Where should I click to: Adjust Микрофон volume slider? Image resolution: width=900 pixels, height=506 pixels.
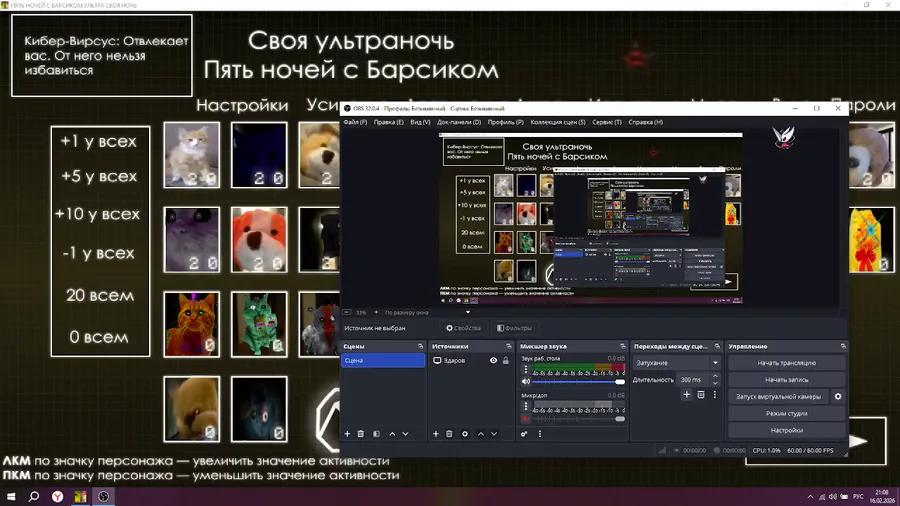coord(579,419)
